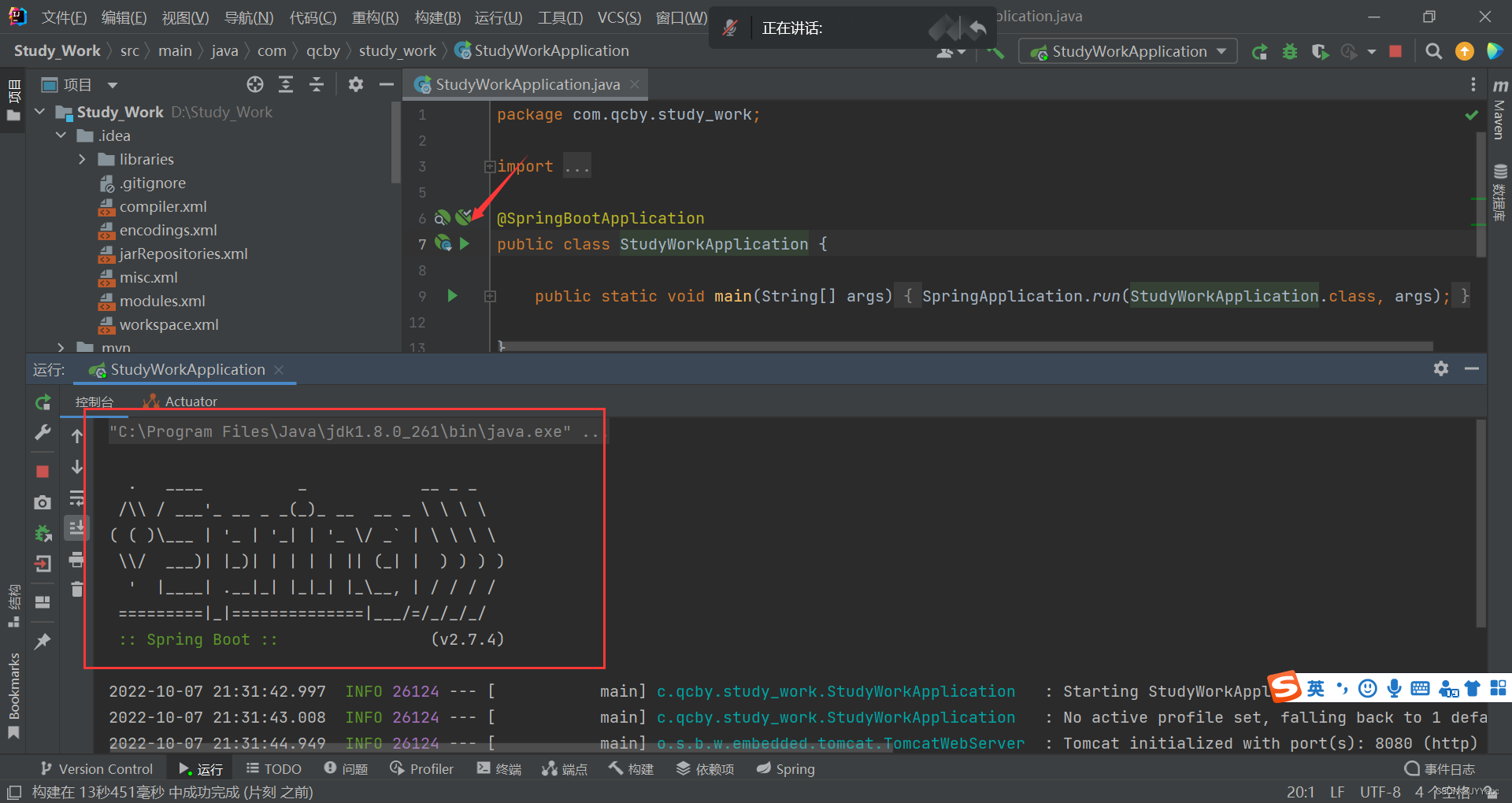Rerun the application from the toolbar

coord(1260,52)
